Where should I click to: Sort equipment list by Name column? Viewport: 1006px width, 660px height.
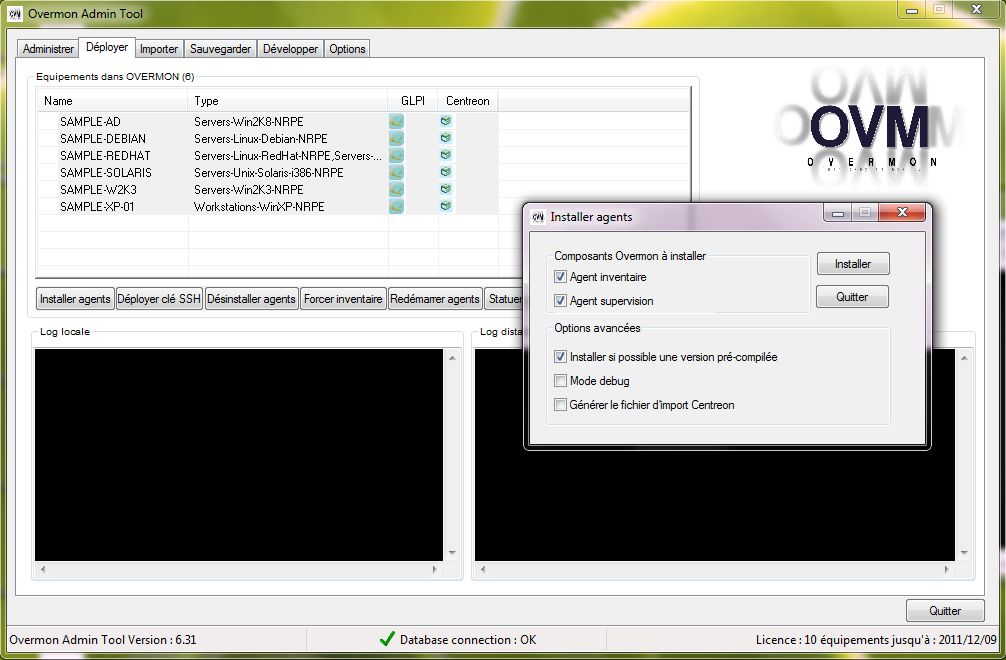(113, 101)
